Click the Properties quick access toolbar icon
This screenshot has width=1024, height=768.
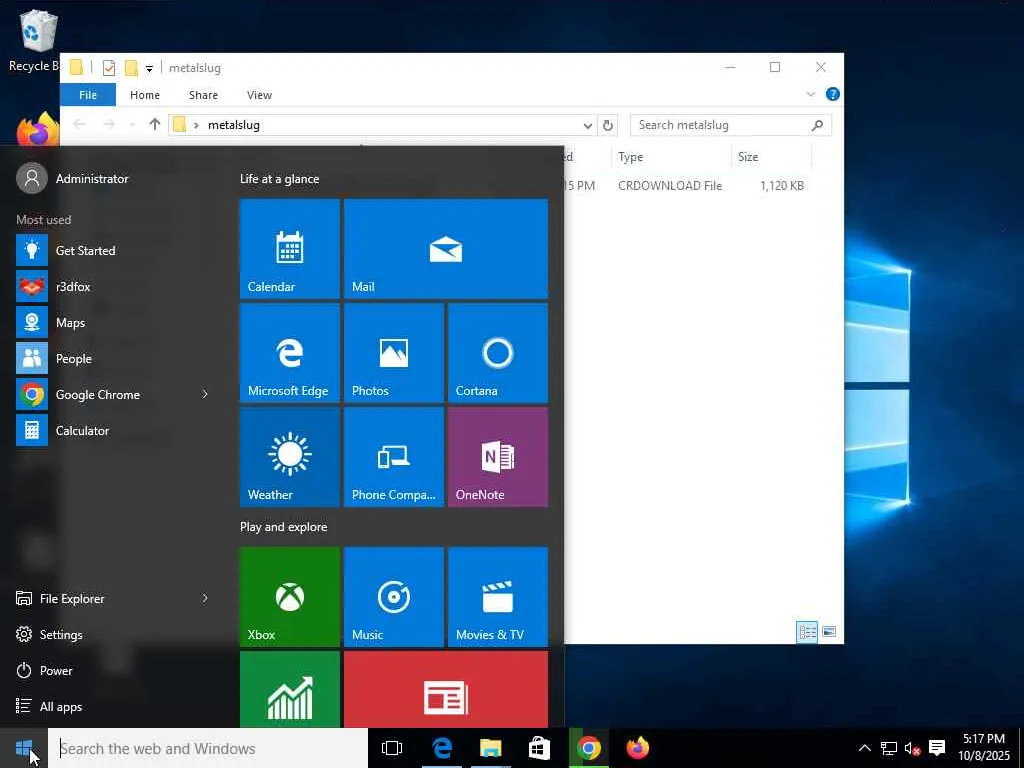(109, 67)
